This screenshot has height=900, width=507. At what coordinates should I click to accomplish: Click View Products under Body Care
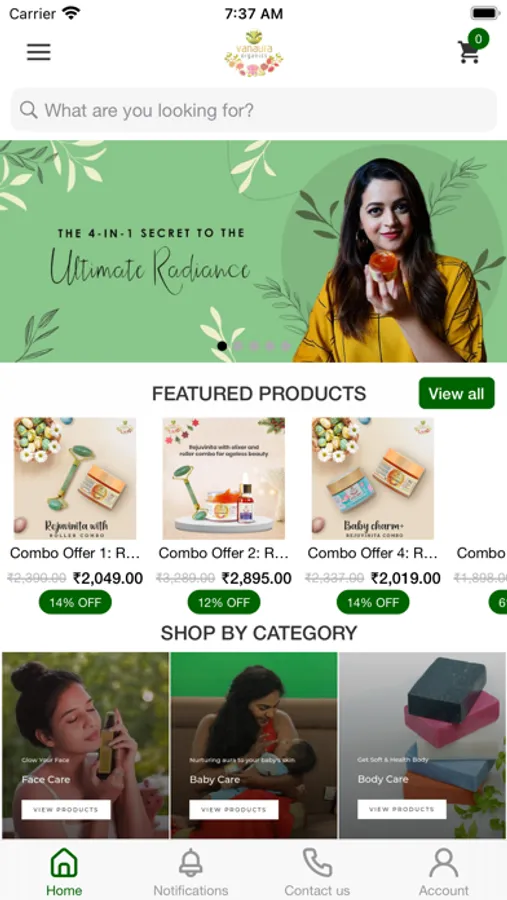click(x=402, y=809)
